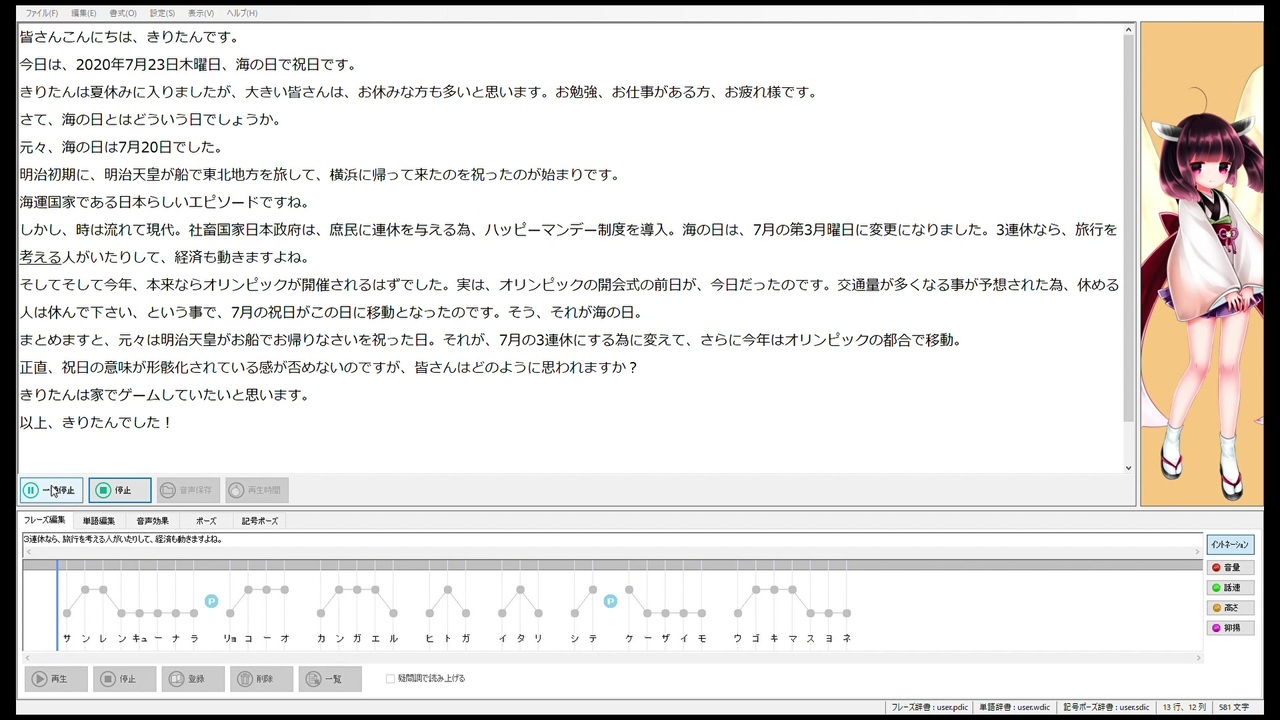Click first pause marker P after ラ
Viewport: 1280px width, 720px height.
click(211, 601)
